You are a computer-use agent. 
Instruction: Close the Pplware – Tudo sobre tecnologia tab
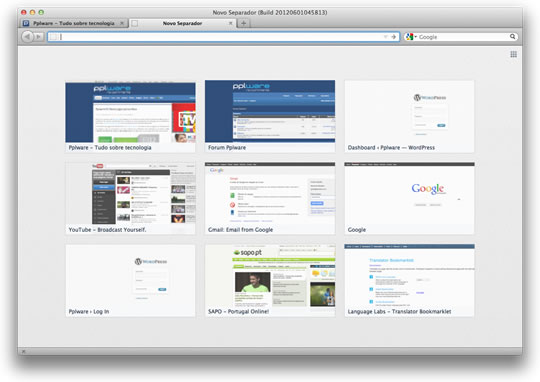pyautogui.click(x=122, y=23)
